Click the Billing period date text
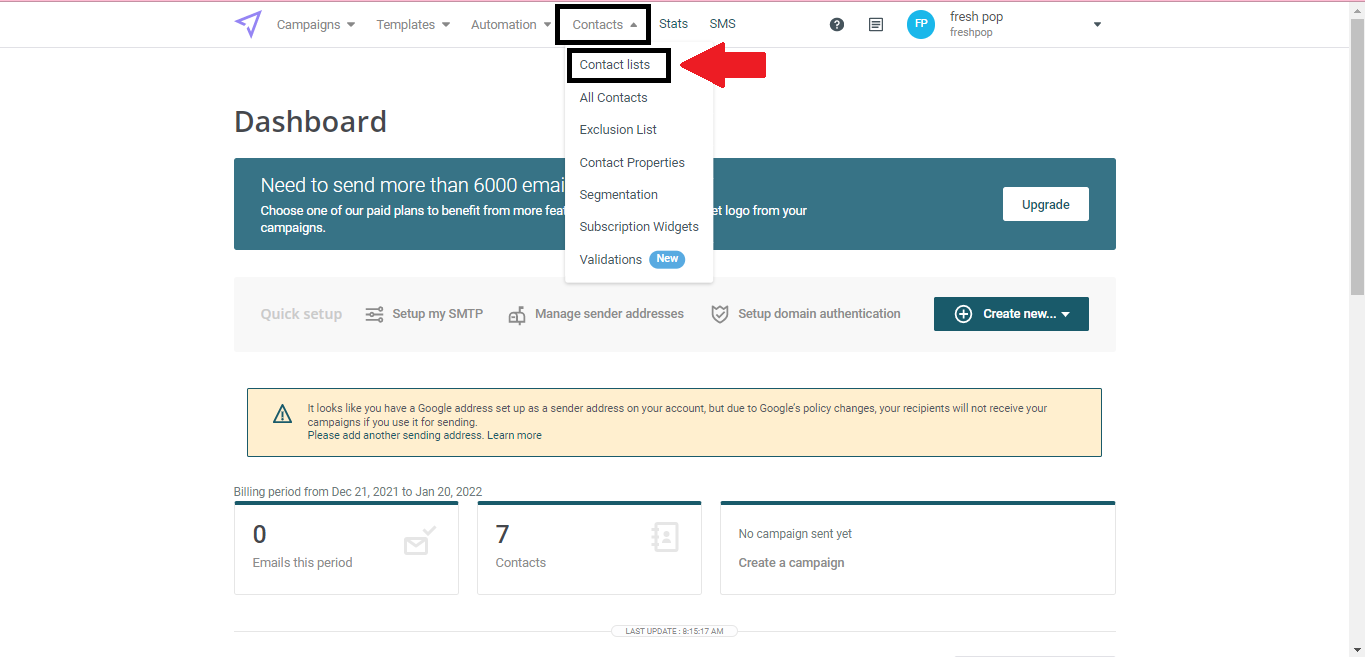This screenshot has height=657, width=1365. click(x=358, y=492)
